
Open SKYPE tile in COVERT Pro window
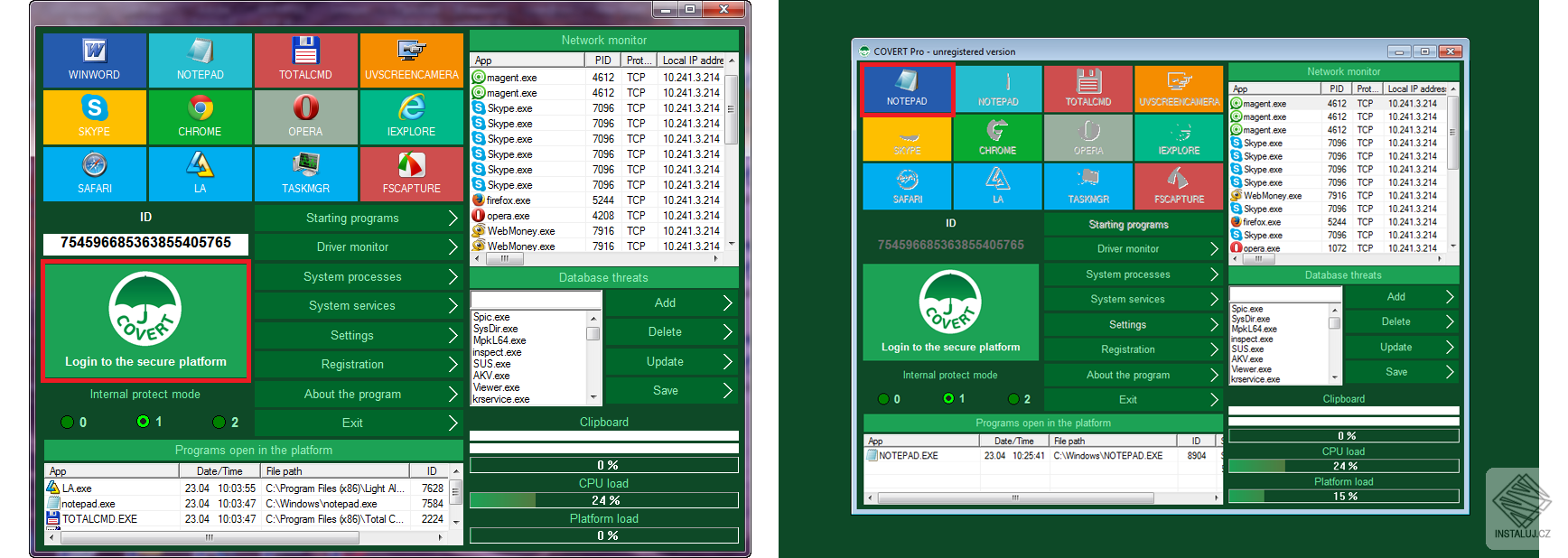[907, 138]
